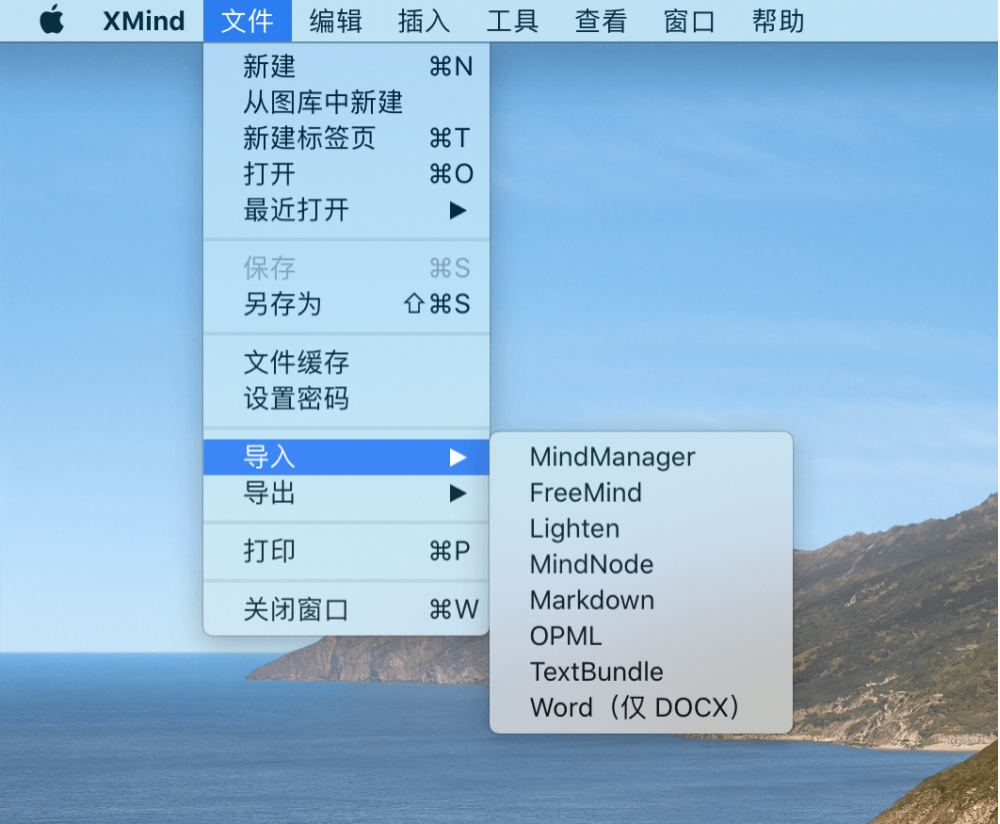Expand the 最近打开 submenu arrow
This screenshot has height=824, width=1000.
coord(457,210)
